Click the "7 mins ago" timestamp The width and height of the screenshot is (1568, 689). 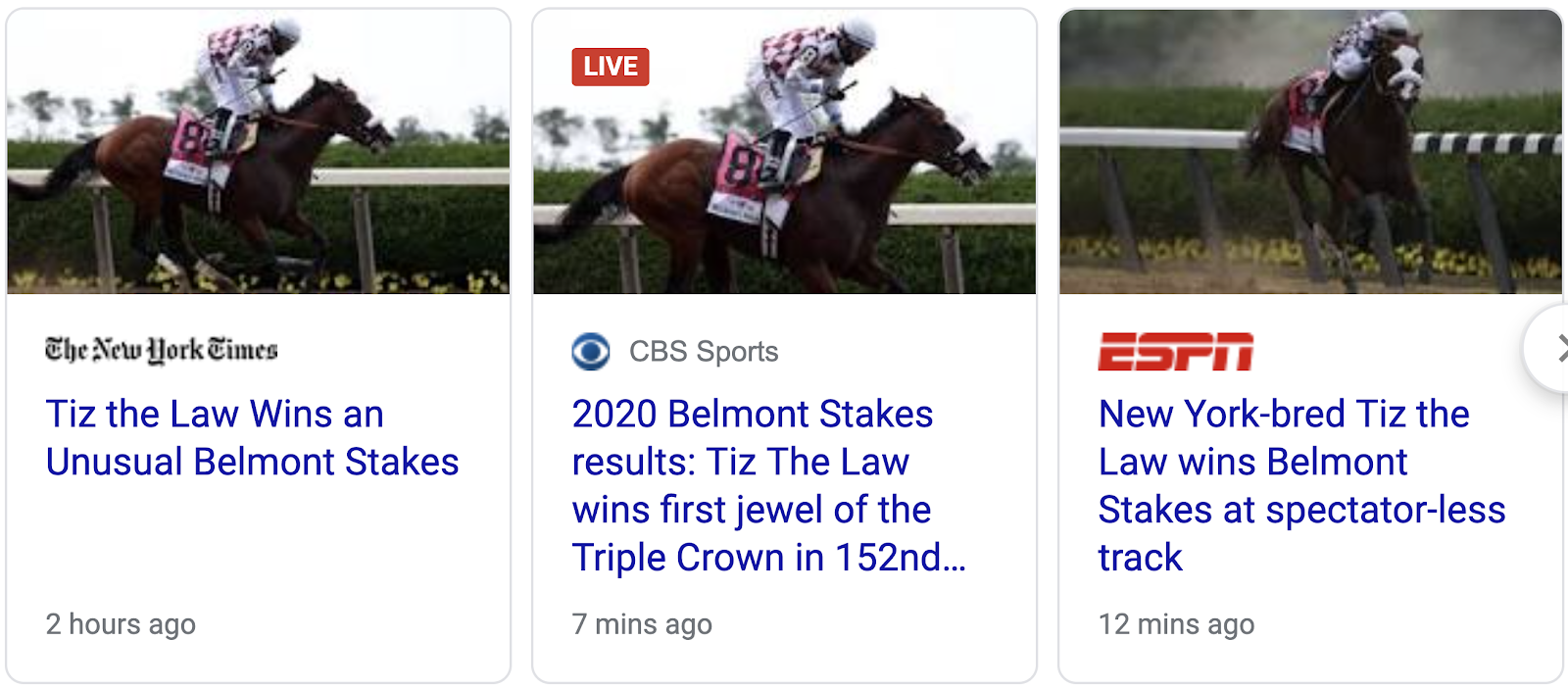tap(642, 624)
